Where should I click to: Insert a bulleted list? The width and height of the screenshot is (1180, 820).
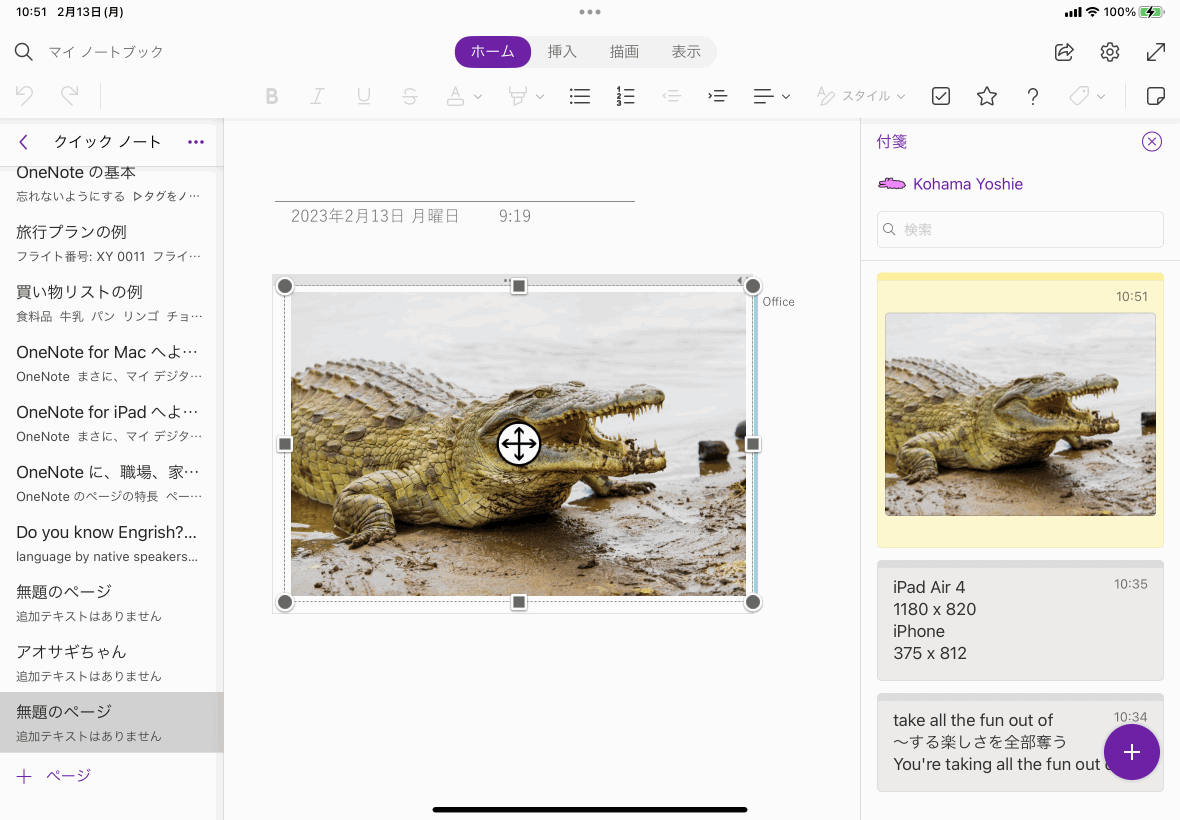pos(579,96)
